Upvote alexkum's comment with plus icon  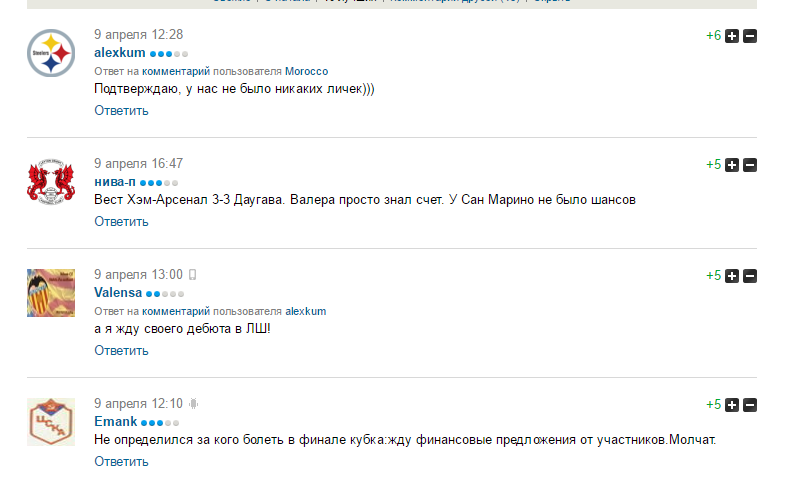[731, 36]
